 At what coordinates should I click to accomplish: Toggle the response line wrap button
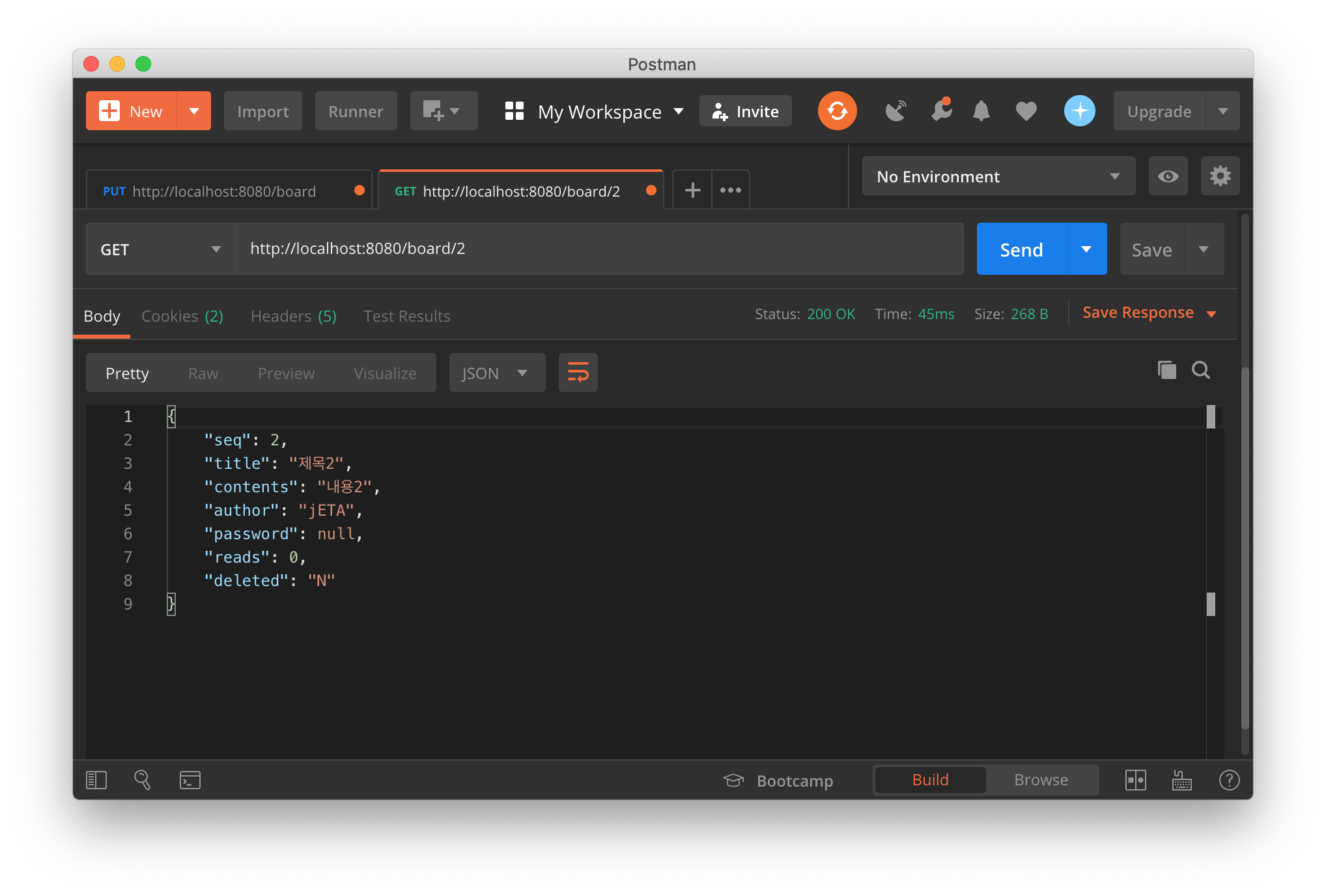[578, 373]
